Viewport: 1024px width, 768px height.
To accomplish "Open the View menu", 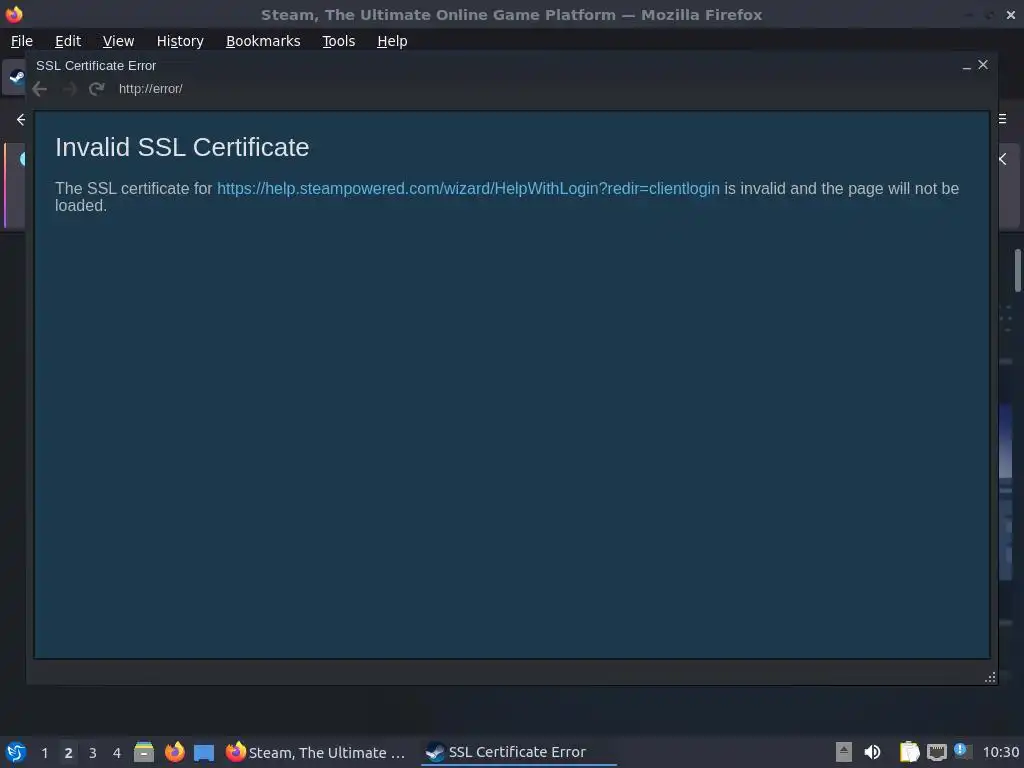I will 118,41.
